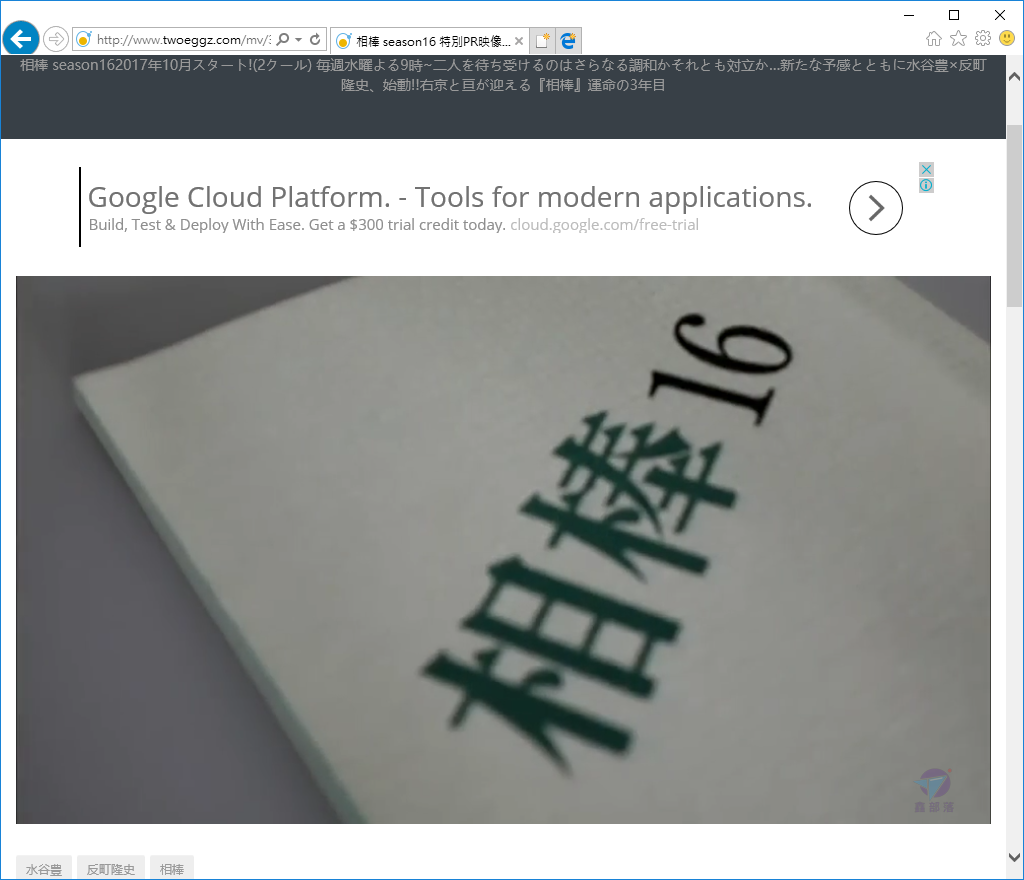Expand the address bar autocomplete dropdown arrow
Viewport: 1024px width, 880px height.
tap(298, 39)
